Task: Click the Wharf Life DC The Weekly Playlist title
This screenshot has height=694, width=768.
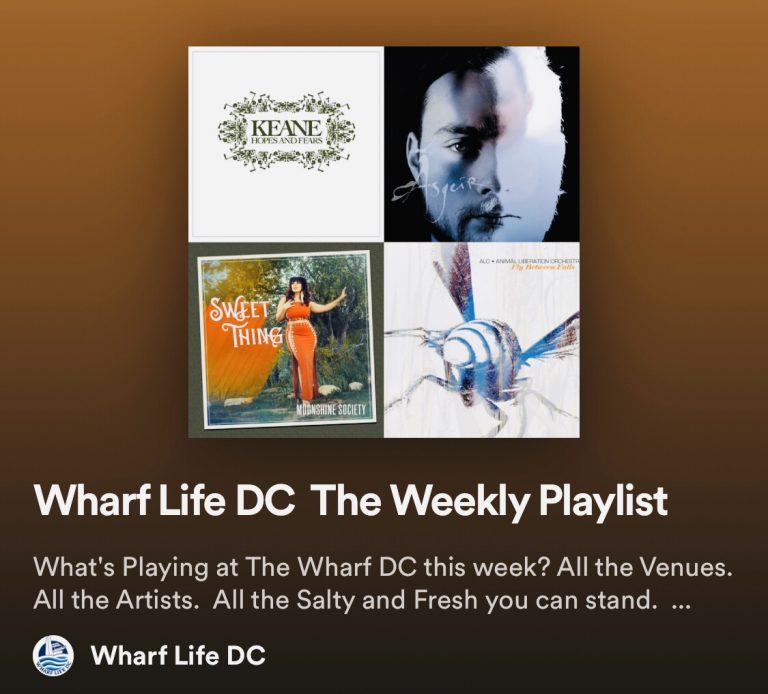Action: 351,501
